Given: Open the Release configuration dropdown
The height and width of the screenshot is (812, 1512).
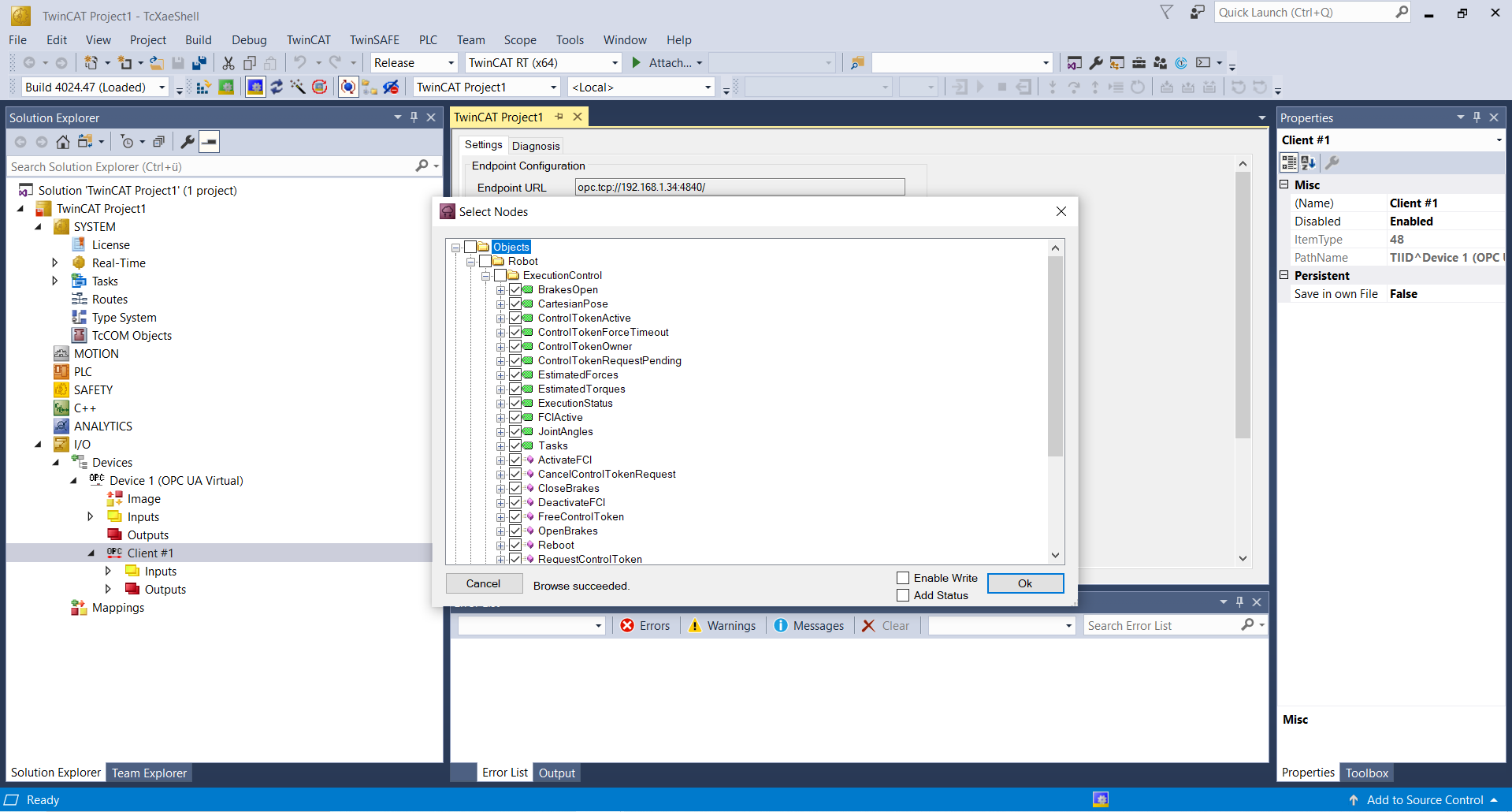Looking at the screenshot, I should tap(451, 63).
